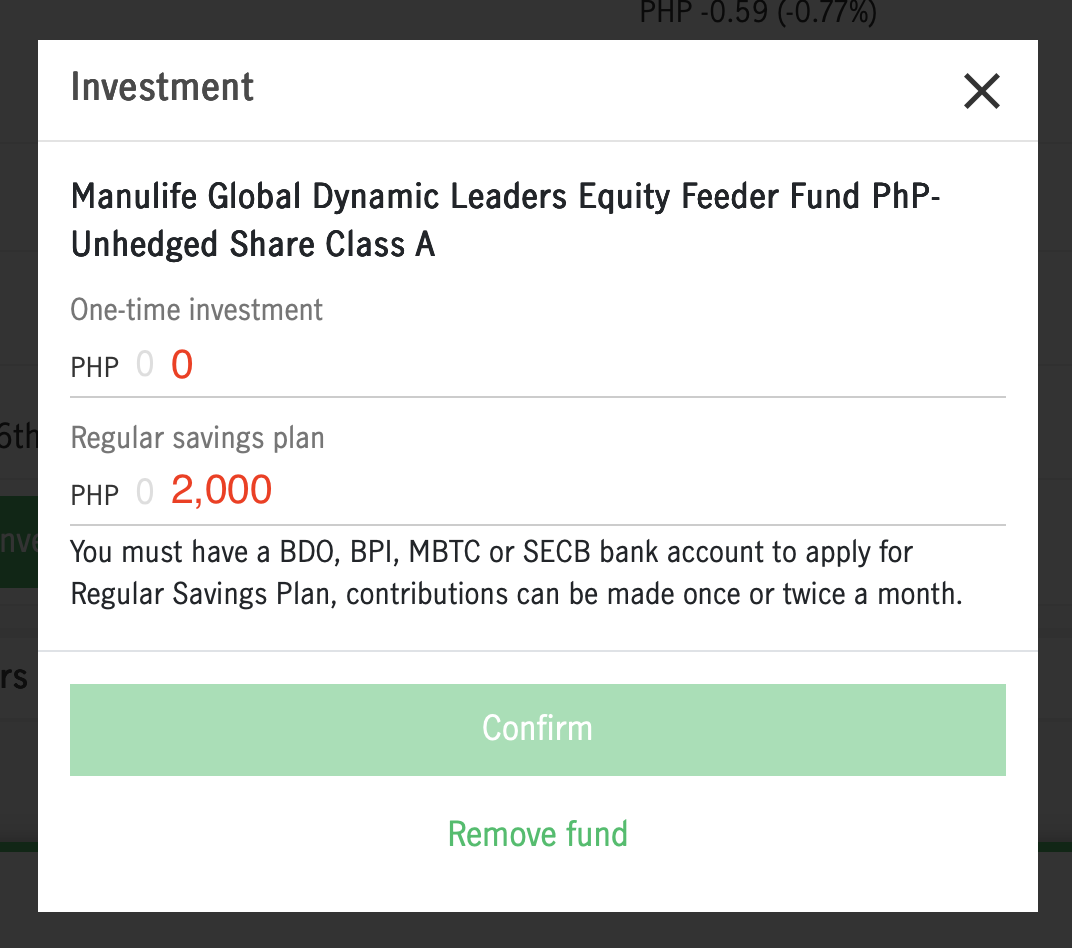Viewport: 1072px width, 948px height.
Task: Click the PHP label beside one-time investment amount
Action: pyautogui.click(x=94, y=368)
